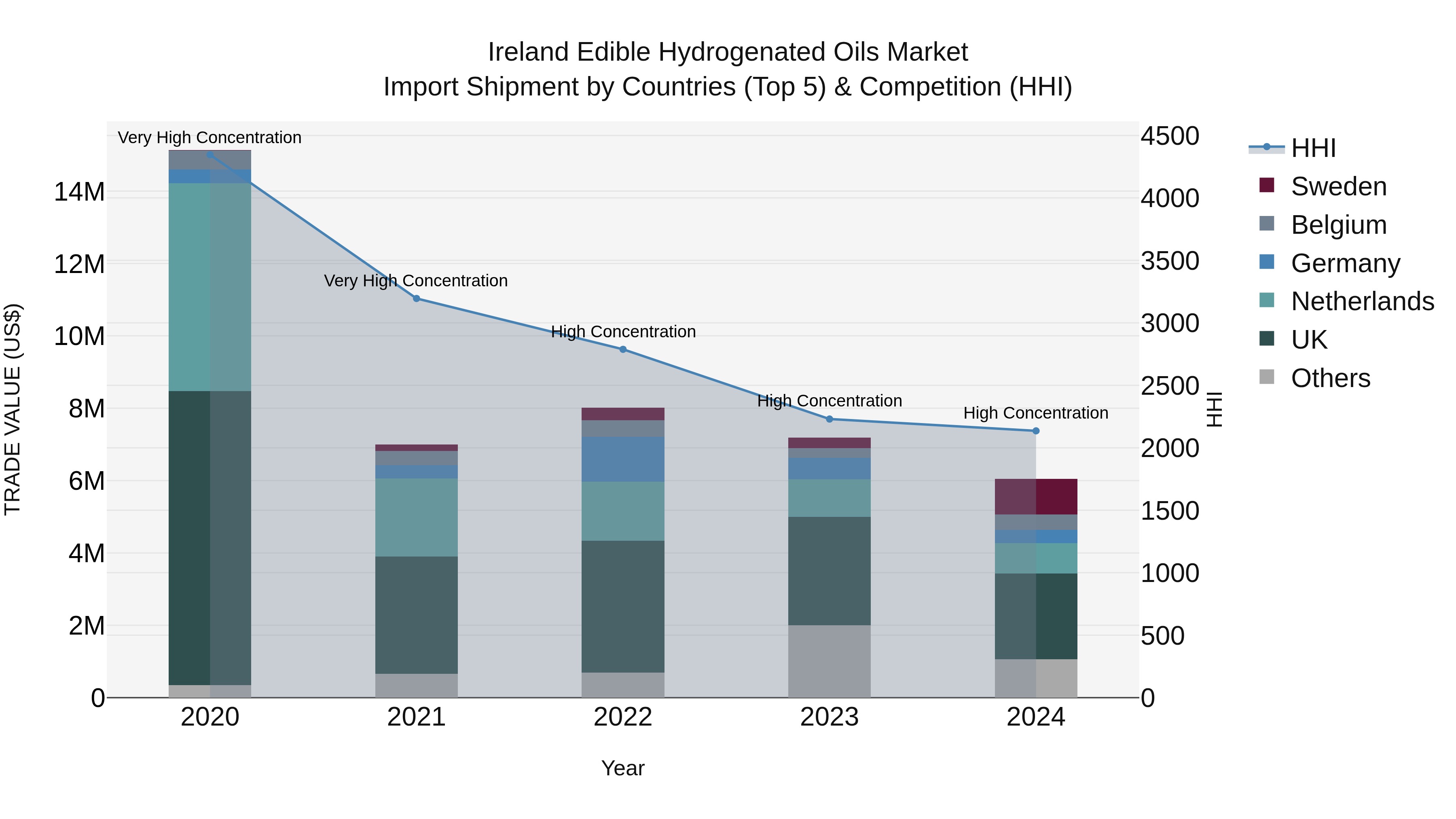1456x819 pixels.
Task: Click the Others segment in the 2020 bar
Action: tap(210, 692)
